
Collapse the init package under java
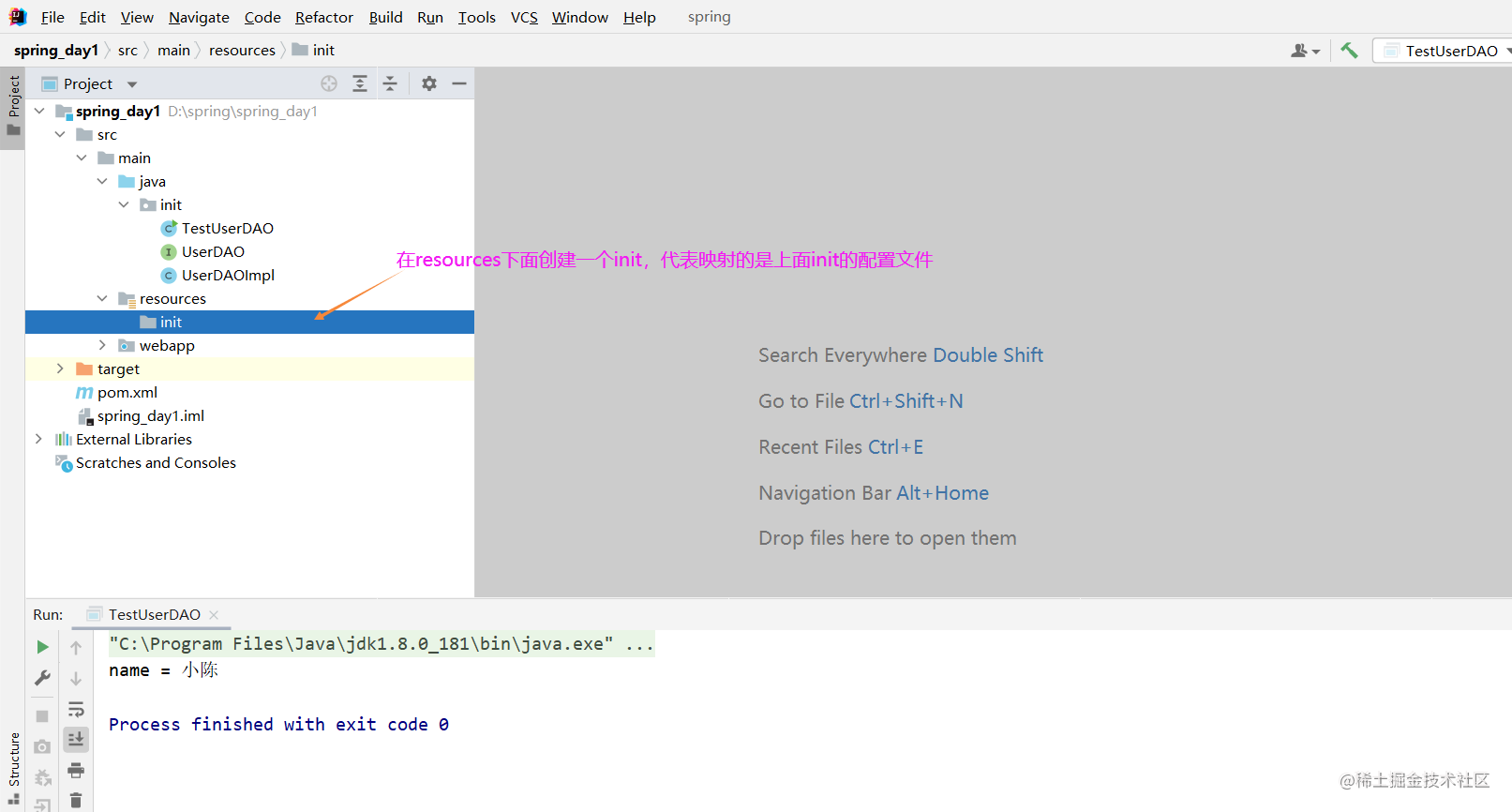pos(124,204)
